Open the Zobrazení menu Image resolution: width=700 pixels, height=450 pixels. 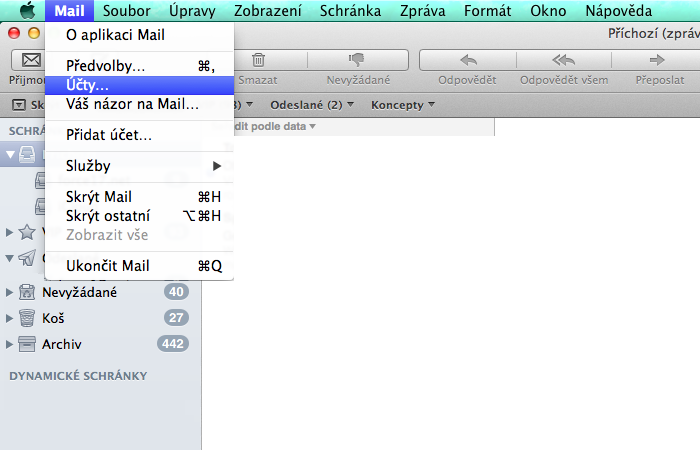tap(268, 11)
